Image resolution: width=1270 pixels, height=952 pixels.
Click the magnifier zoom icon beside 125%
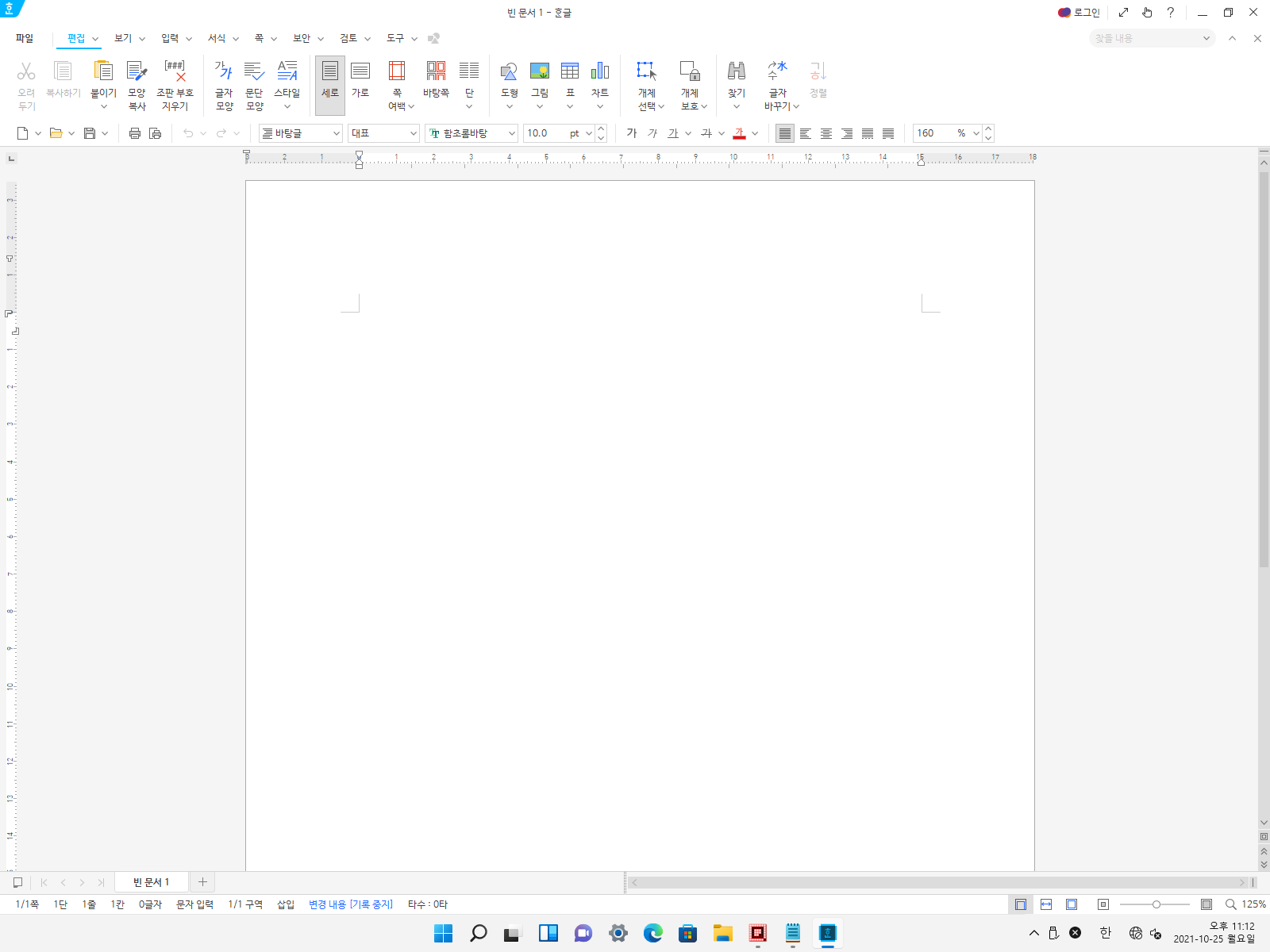[1231, 904]
